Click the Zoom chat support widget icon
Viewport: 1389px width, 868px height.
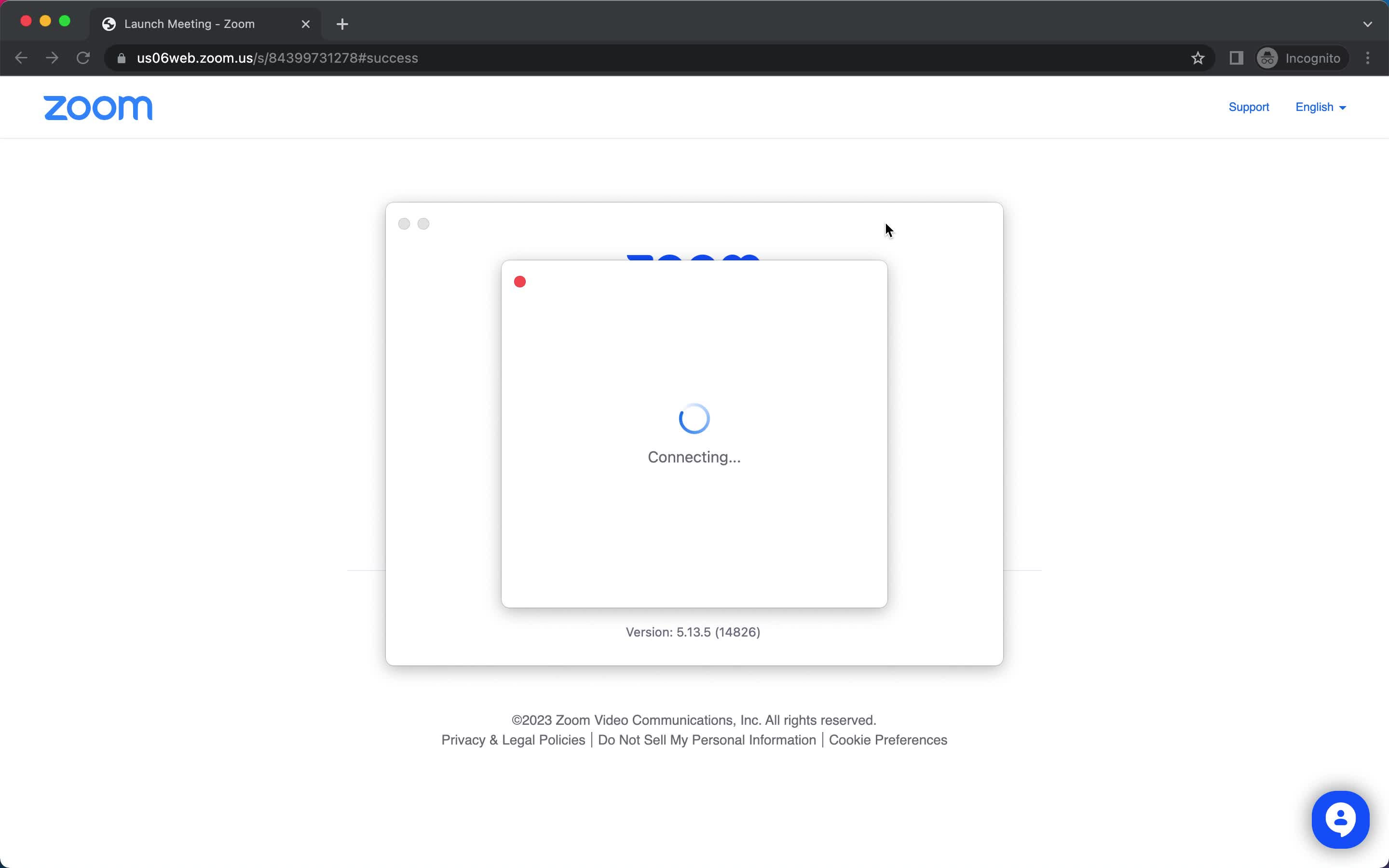[x=1340, y=819]
